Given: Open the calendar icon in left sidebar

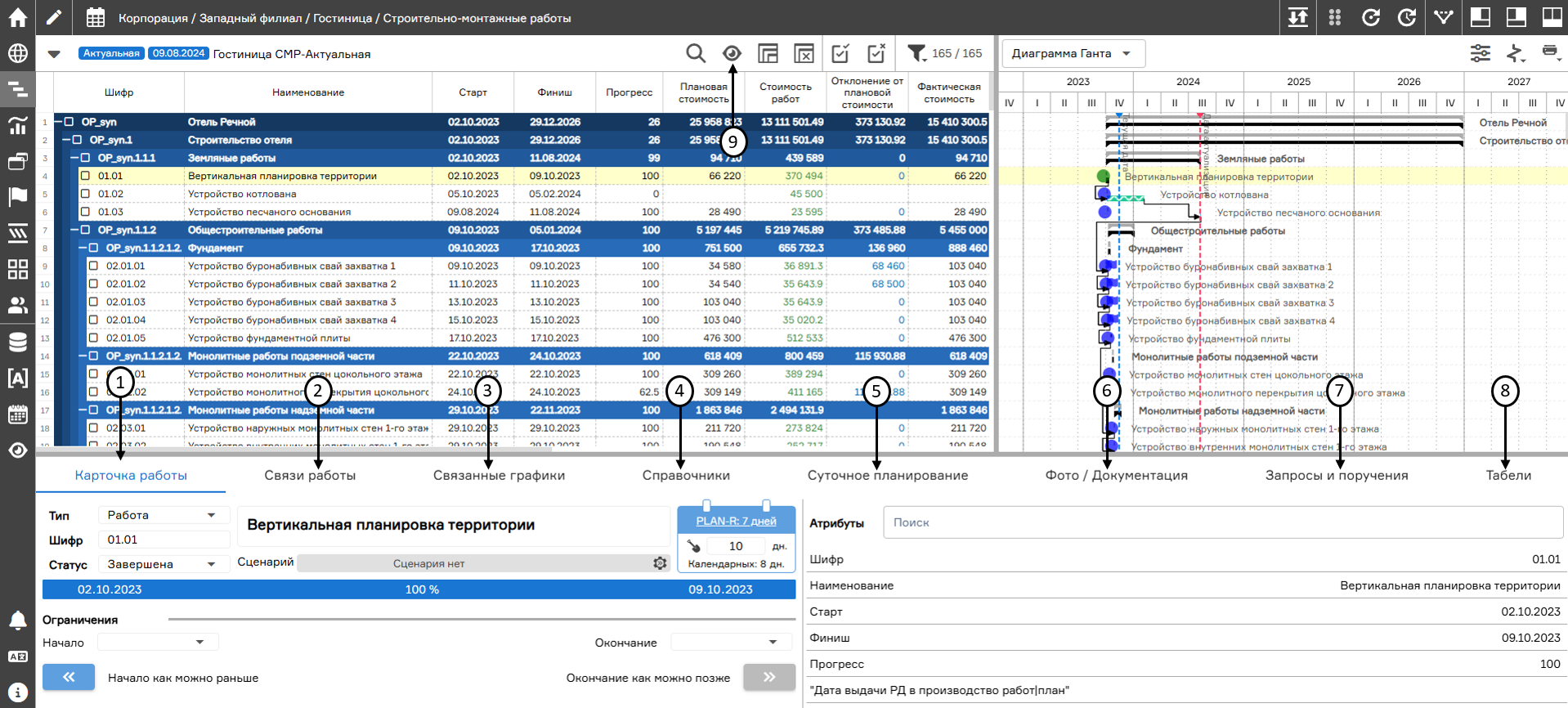Looking at the screenshot, I should 17,414.
